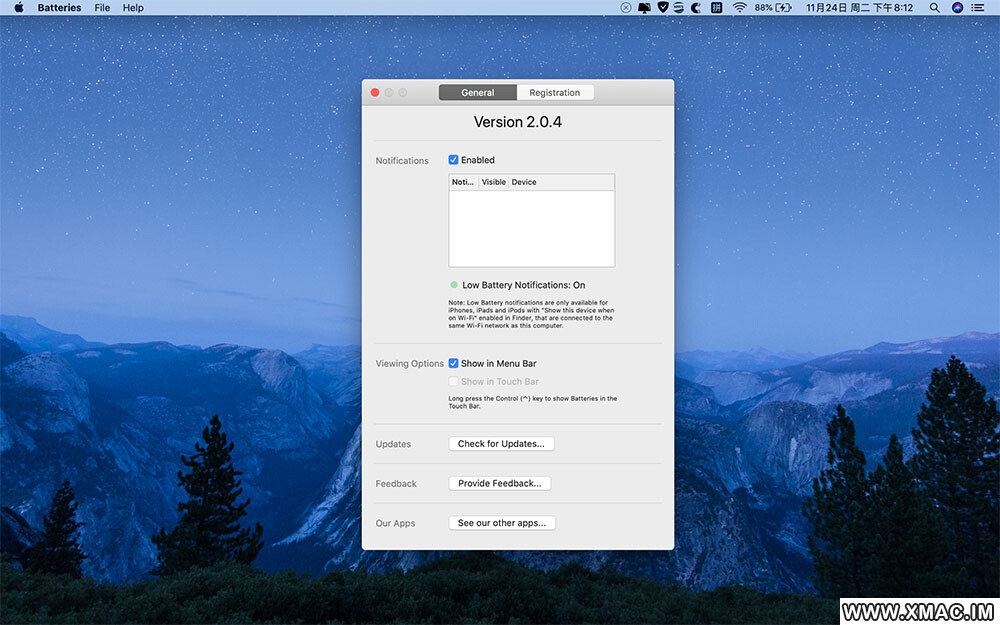Open the Help menu
This screenshot has width=1000, height=625.
pos(133,8)
